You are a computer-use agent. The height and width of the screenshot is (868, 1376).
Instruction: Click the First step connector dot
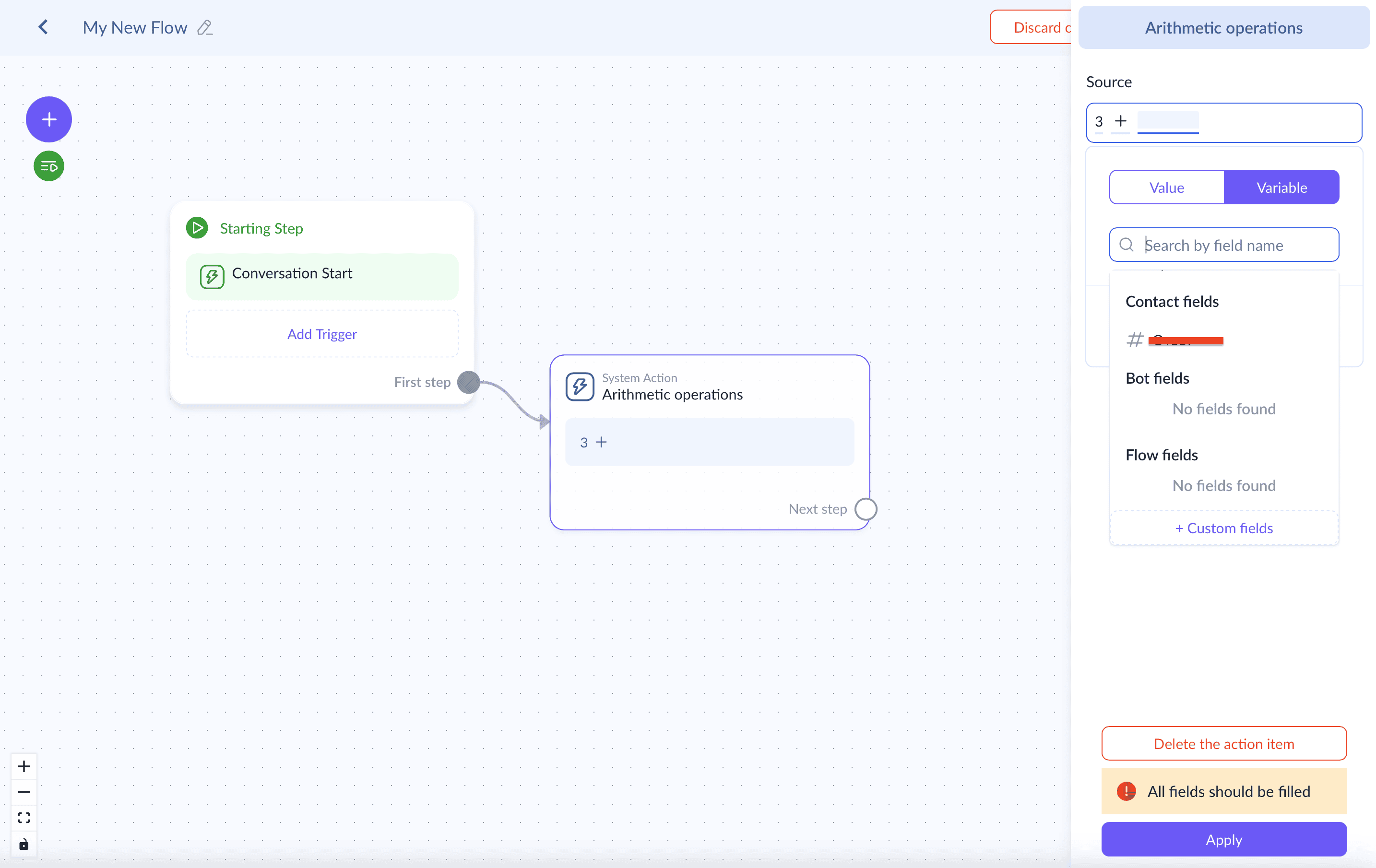coord(469,382)
